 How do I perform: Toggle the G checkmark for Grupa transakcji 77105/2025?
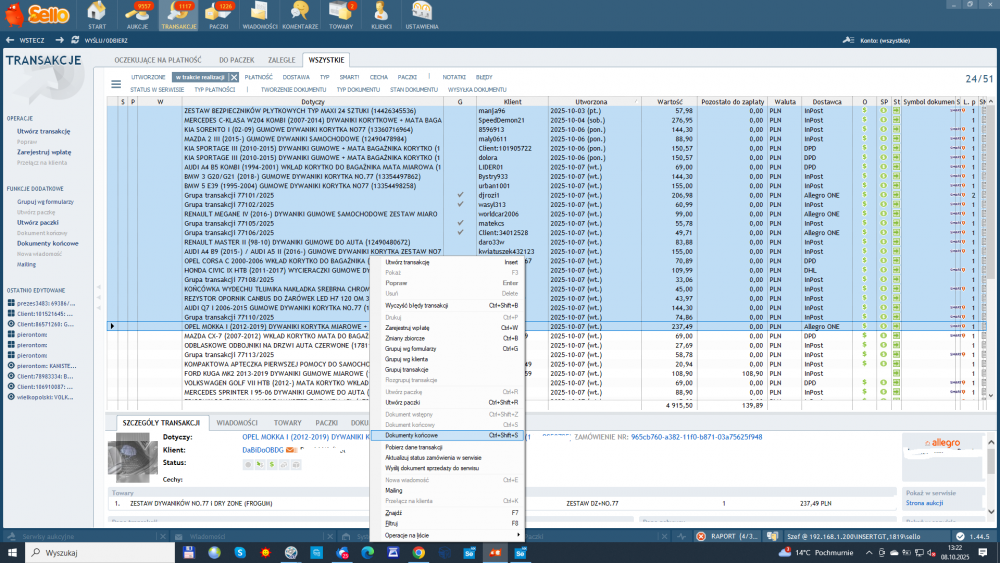click(460, 223)
